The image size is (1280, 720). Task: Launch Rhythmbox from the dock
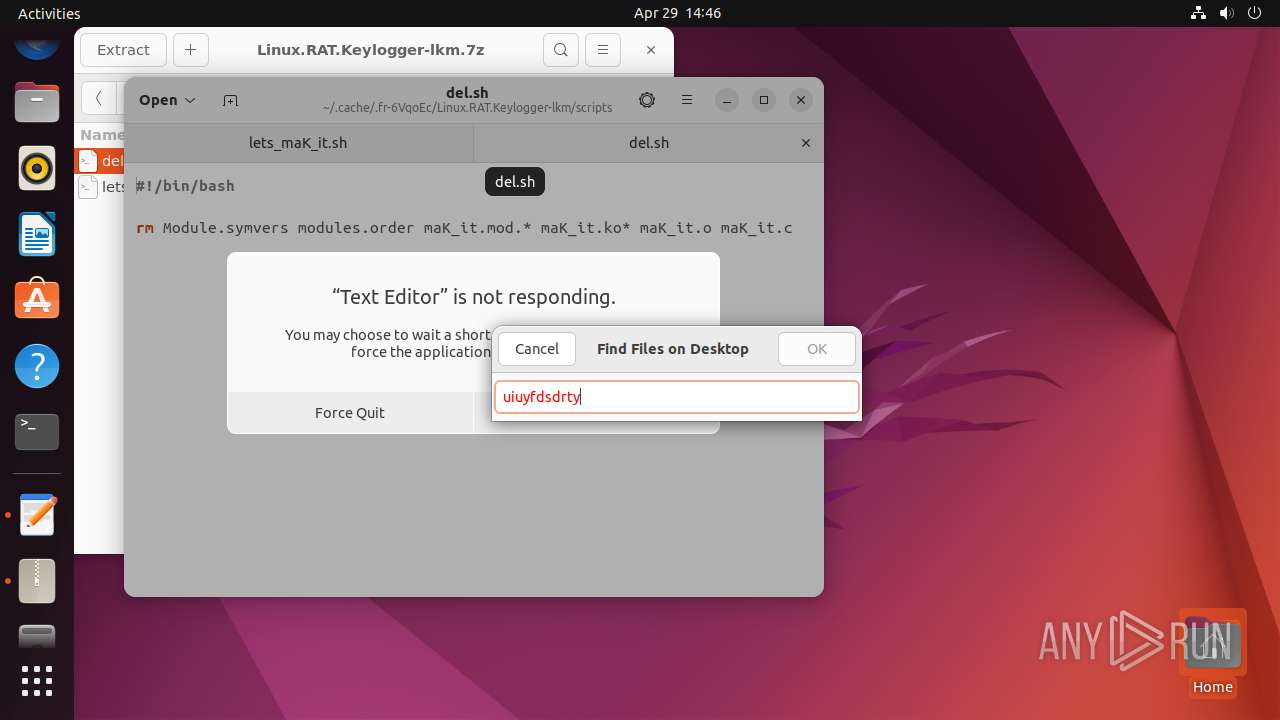(37, 168)
